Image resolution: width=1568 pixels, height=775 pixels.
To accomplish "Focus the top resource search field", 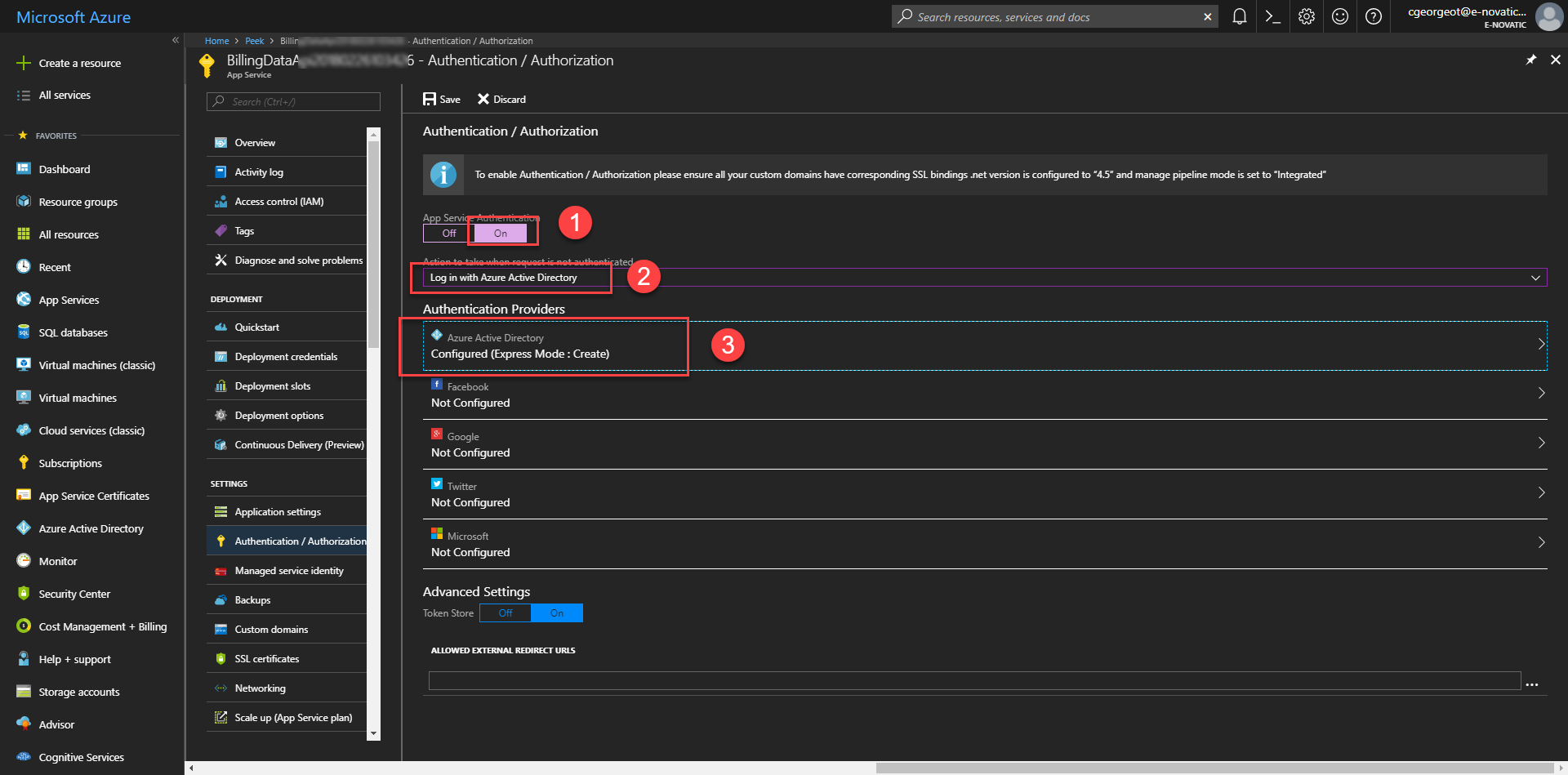I will 1054,16.
